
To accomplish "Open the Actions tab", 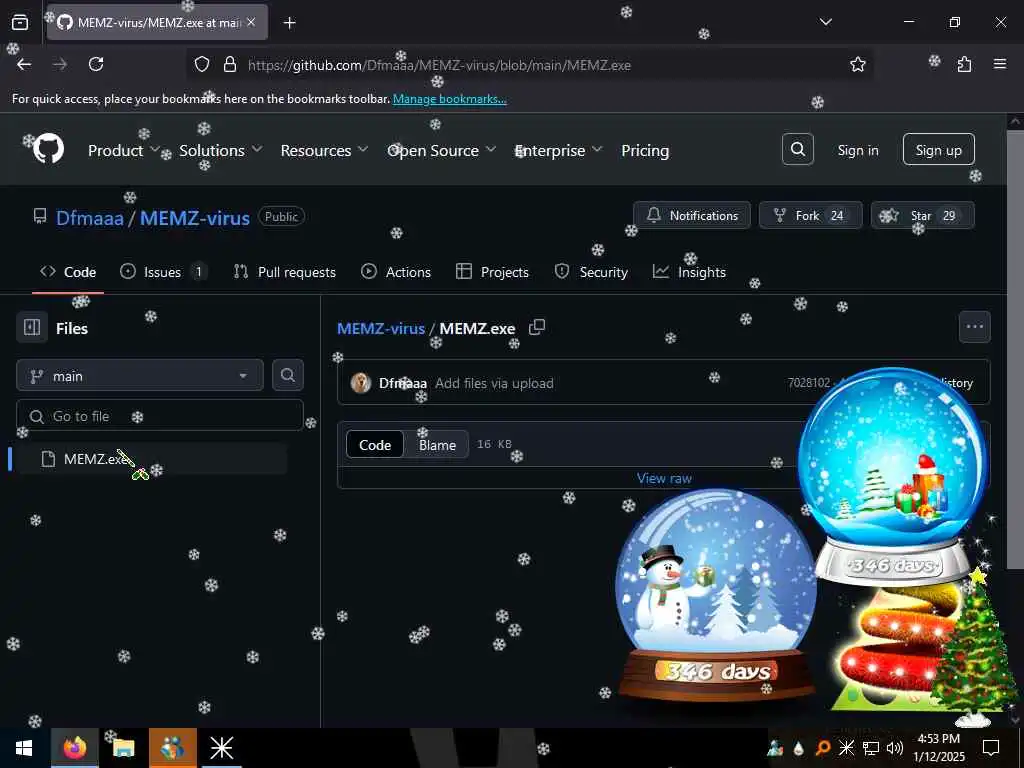I will (396, 272).
